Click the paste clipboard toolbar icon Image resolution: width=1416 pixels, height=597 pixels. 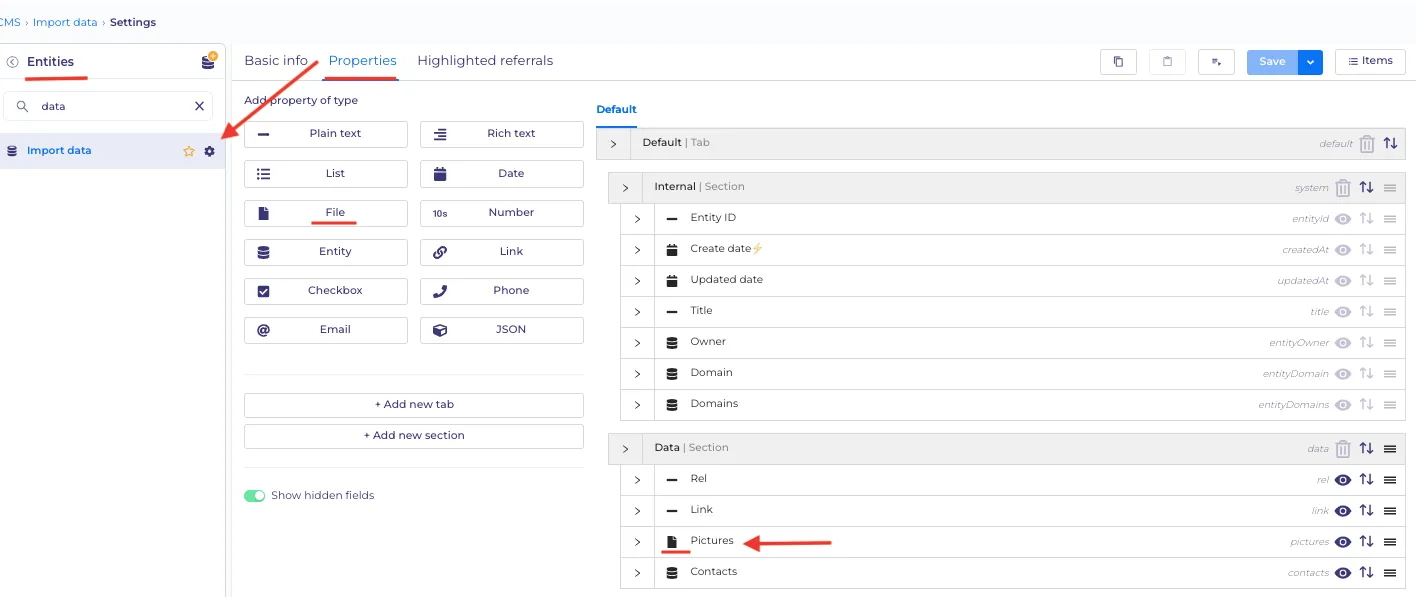(x=1167, y=62)
